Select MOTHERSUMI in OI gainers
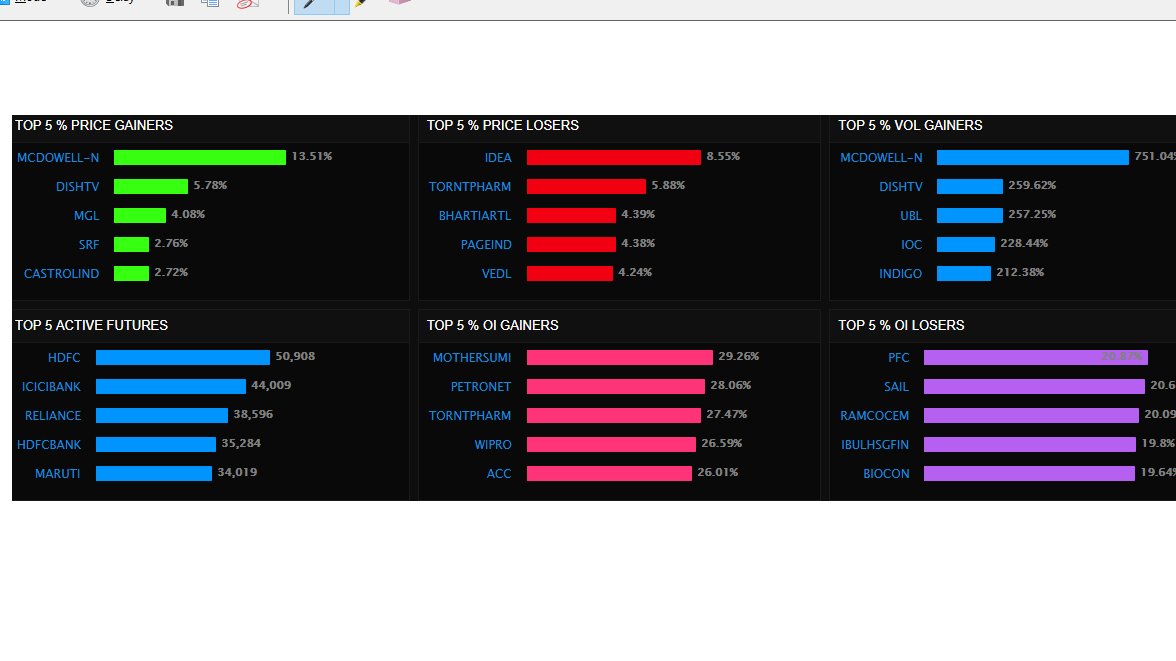The image size is (1176, 661). pos(472,358)
